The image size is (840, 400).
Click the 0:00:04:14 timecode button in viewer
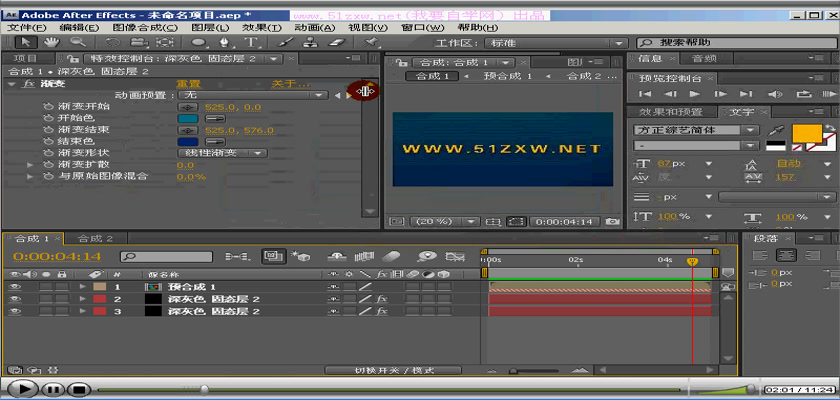click(565, 221)
